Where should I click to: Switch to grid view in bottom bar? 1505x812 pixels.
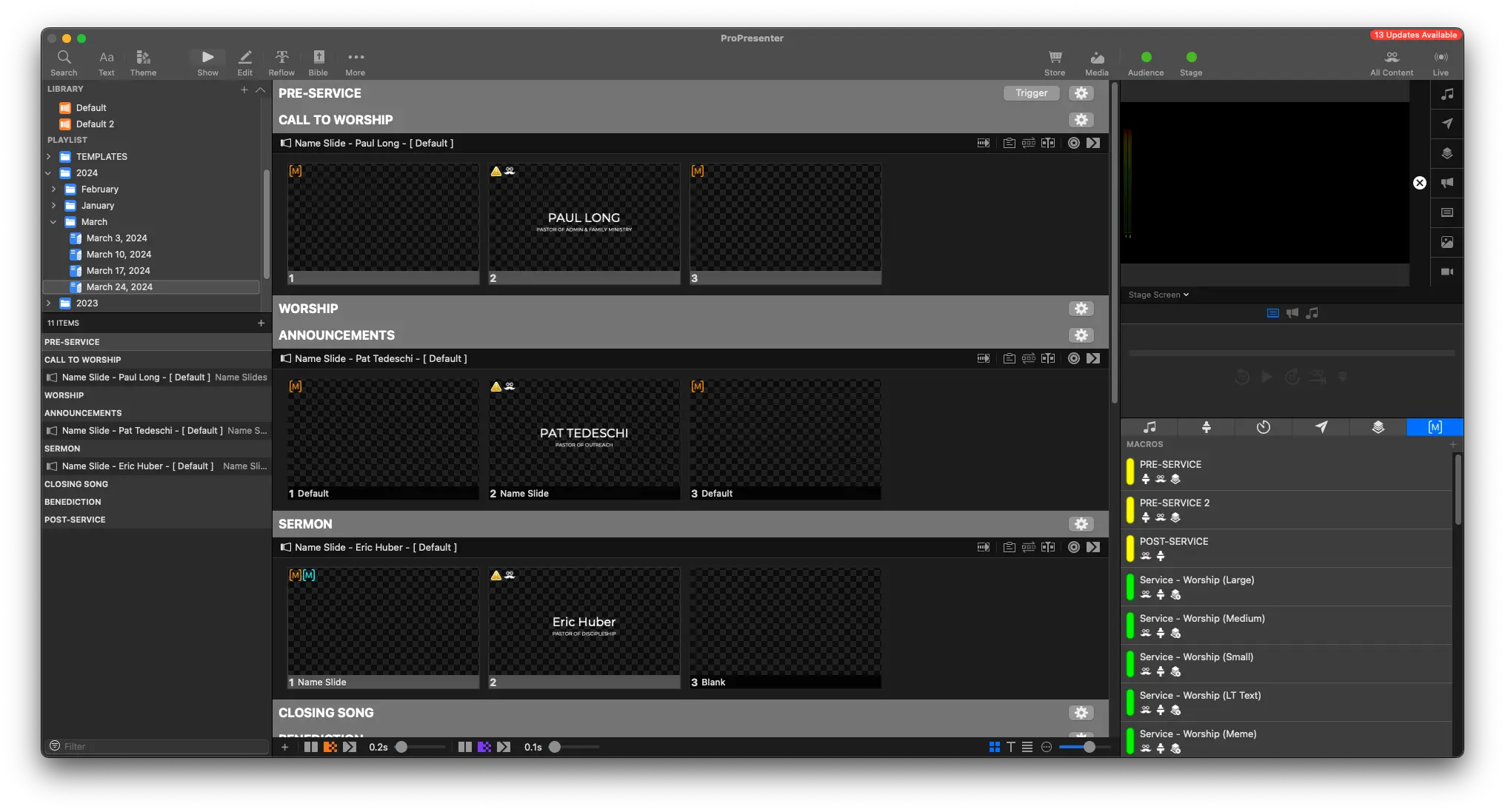(x=994, y=747)
